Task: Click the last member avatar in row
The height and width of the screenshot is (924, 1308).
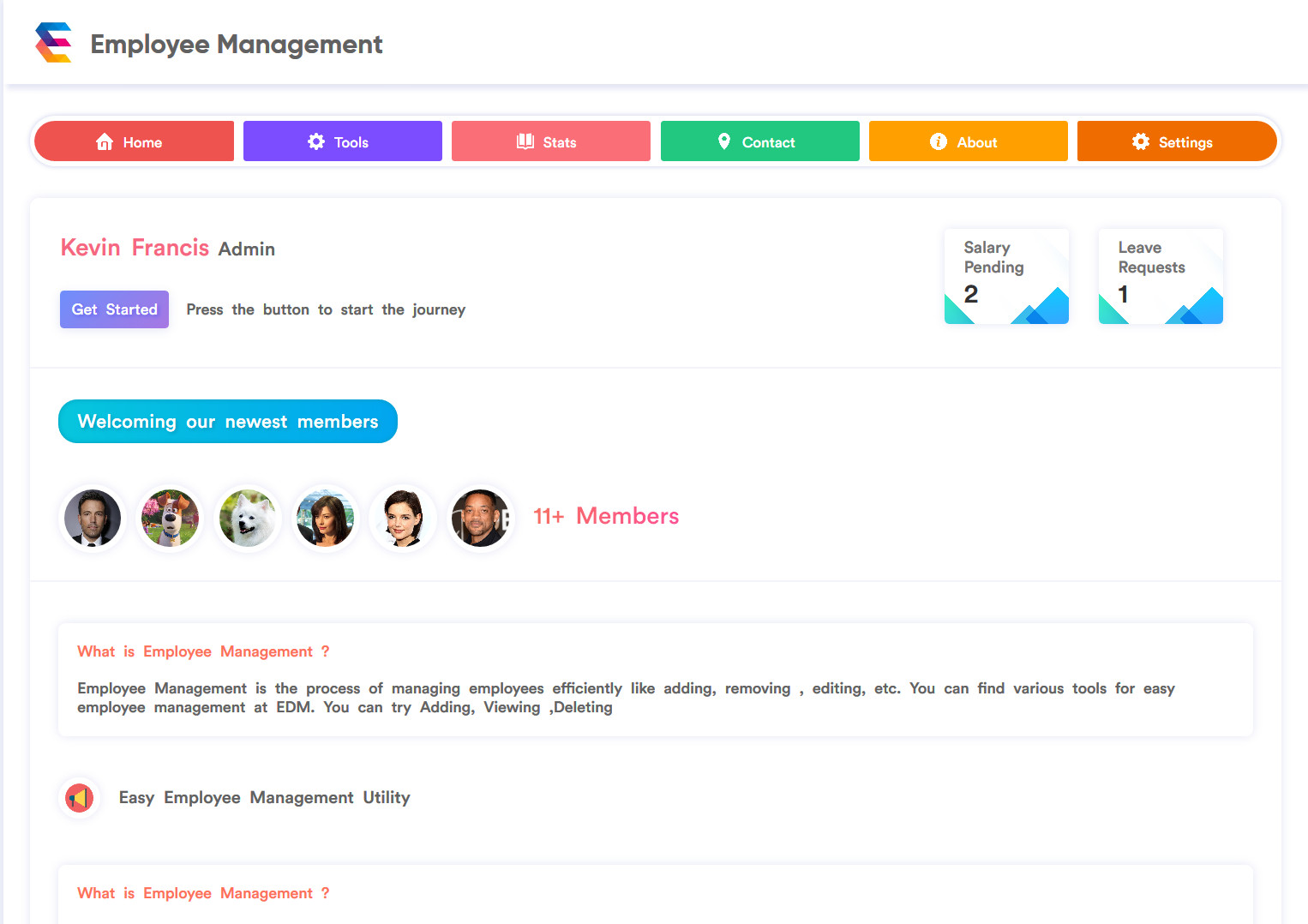Action: click(x=480, y=518)
